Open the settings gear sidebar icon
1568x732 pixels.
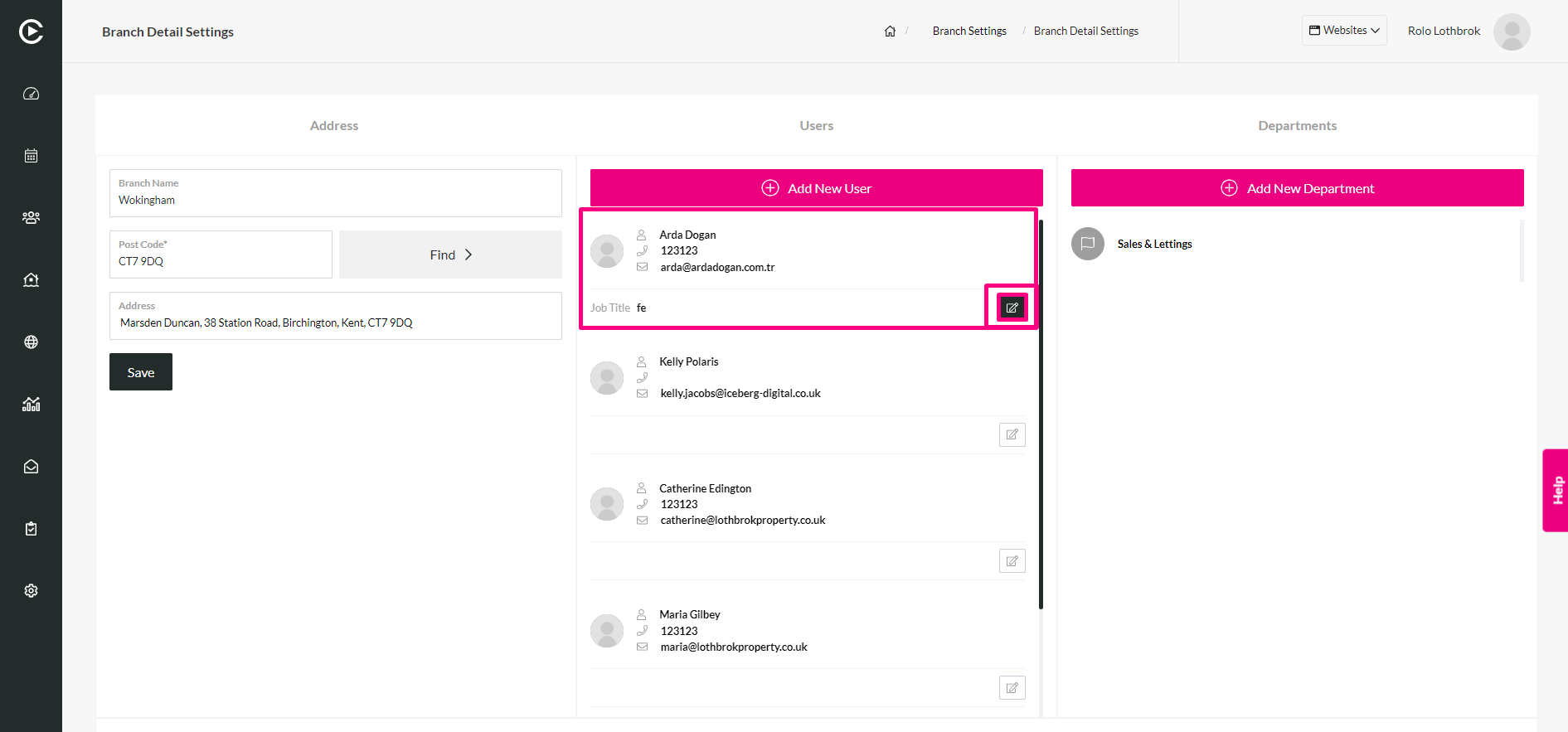tap(31, 591)
